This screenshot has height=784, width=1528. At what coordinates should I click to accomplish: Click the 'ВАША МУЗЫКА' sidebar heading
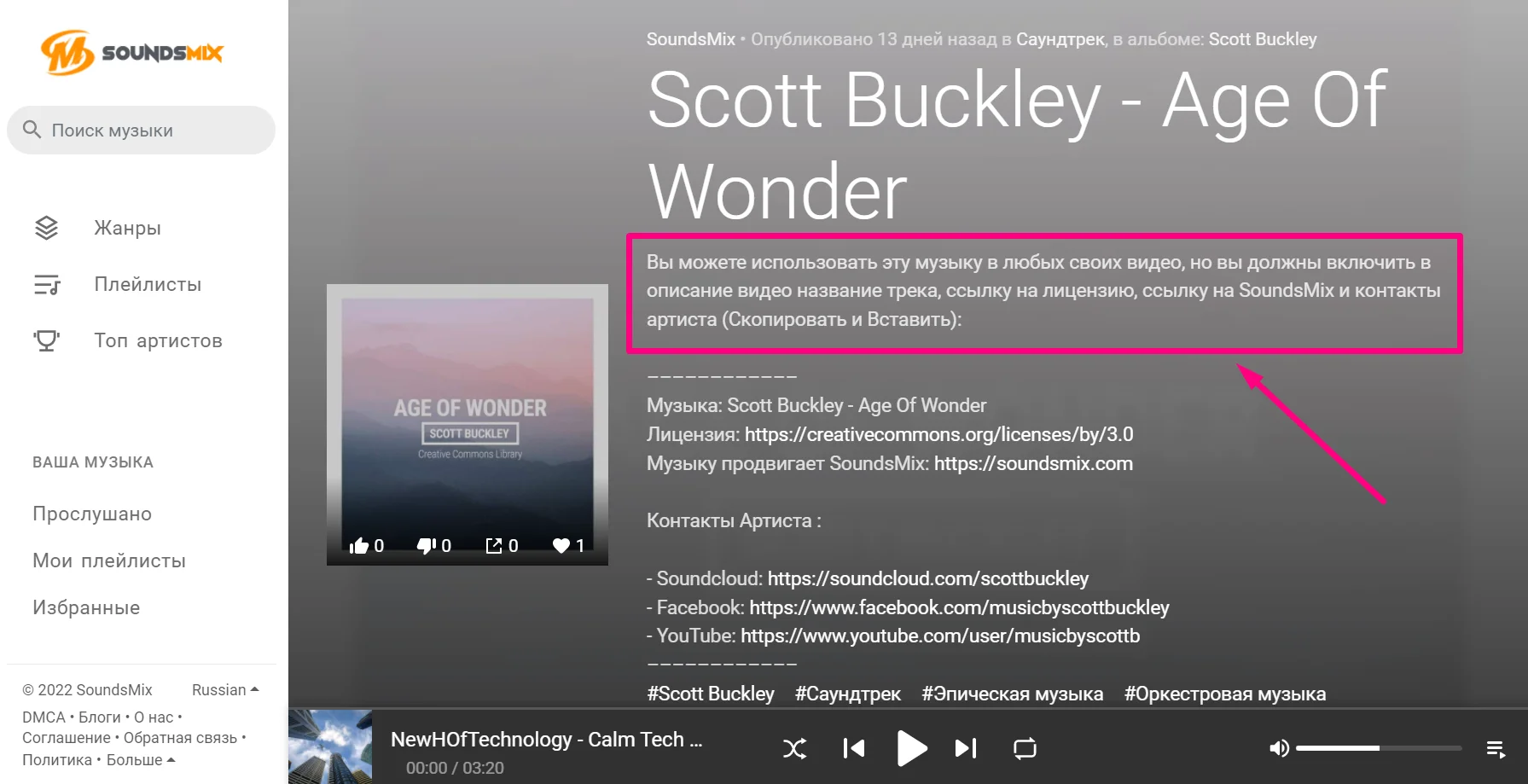tap(93, 462)
